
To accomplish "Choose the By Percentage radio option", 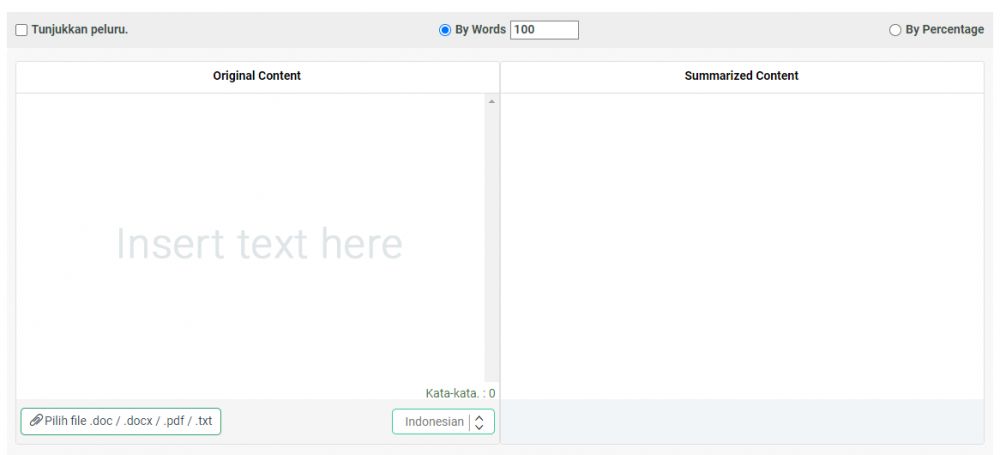I will (895, 30).
